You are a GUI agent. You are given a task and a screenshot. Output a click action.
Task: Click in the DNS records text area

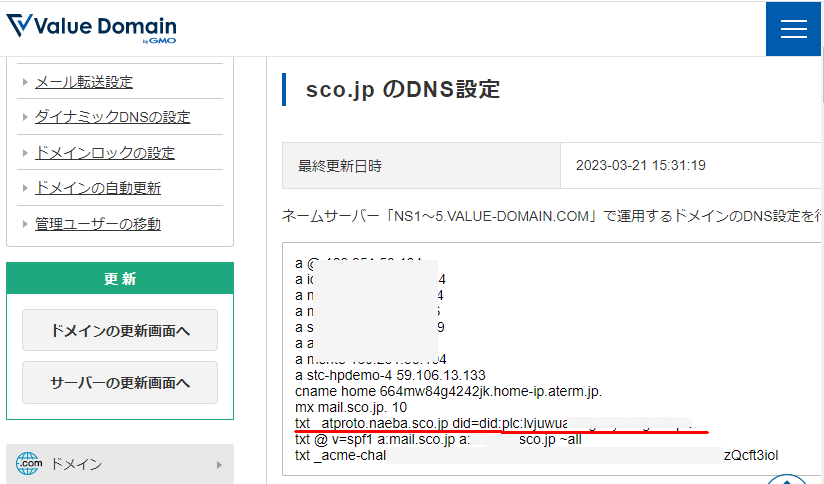point(552,359)
